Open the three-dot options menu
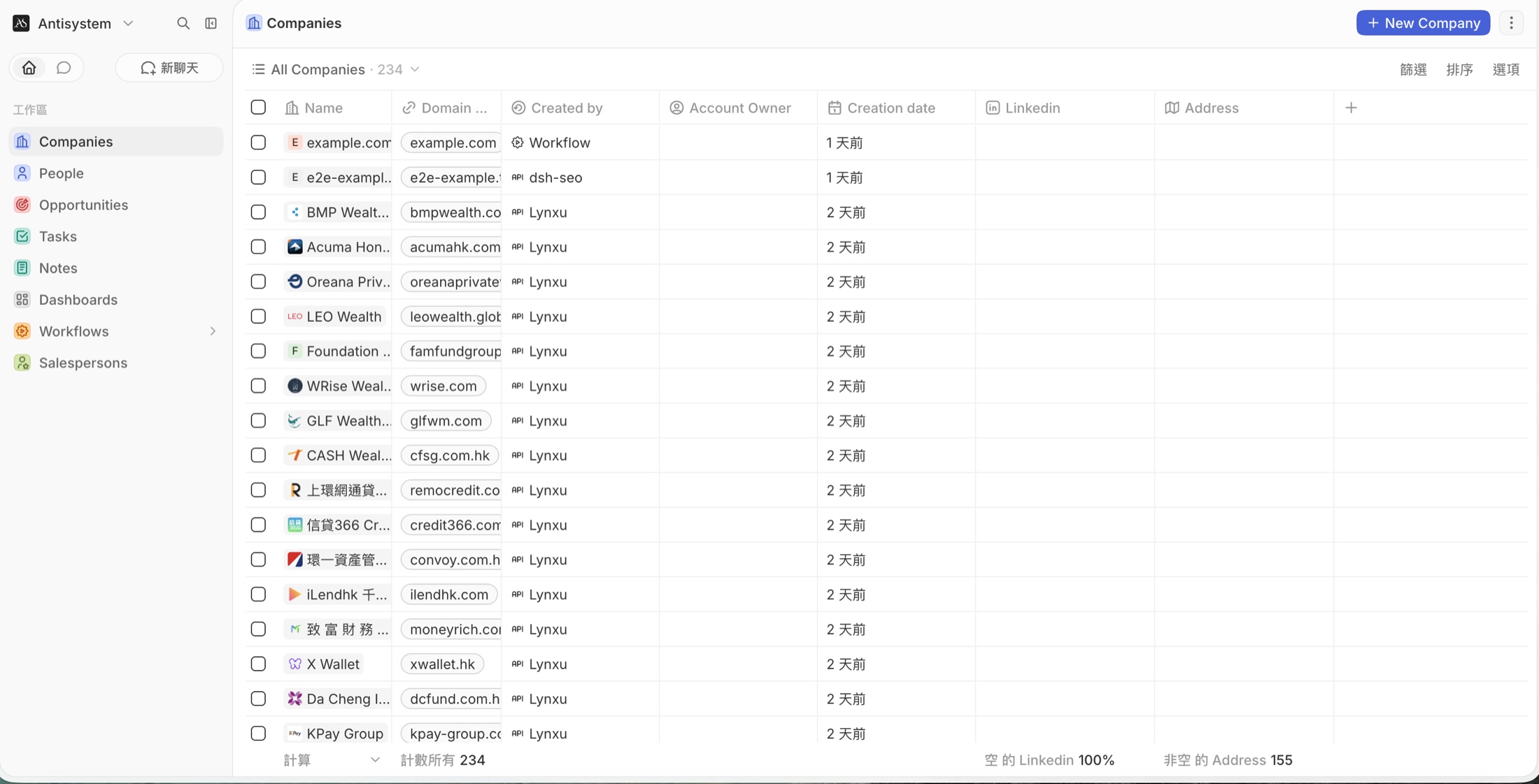Screen dimensions: 1539x784 coord(1512,23)
